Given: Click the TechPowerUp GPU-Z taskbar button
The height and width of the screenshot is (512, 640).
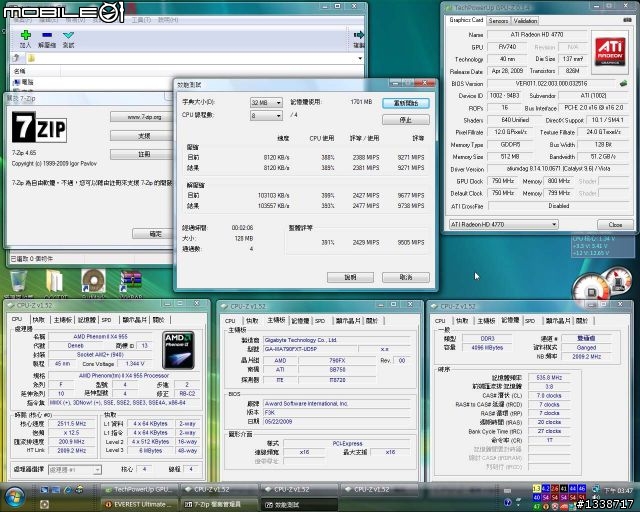Looking at the screenshot, I should pos(138,489).
